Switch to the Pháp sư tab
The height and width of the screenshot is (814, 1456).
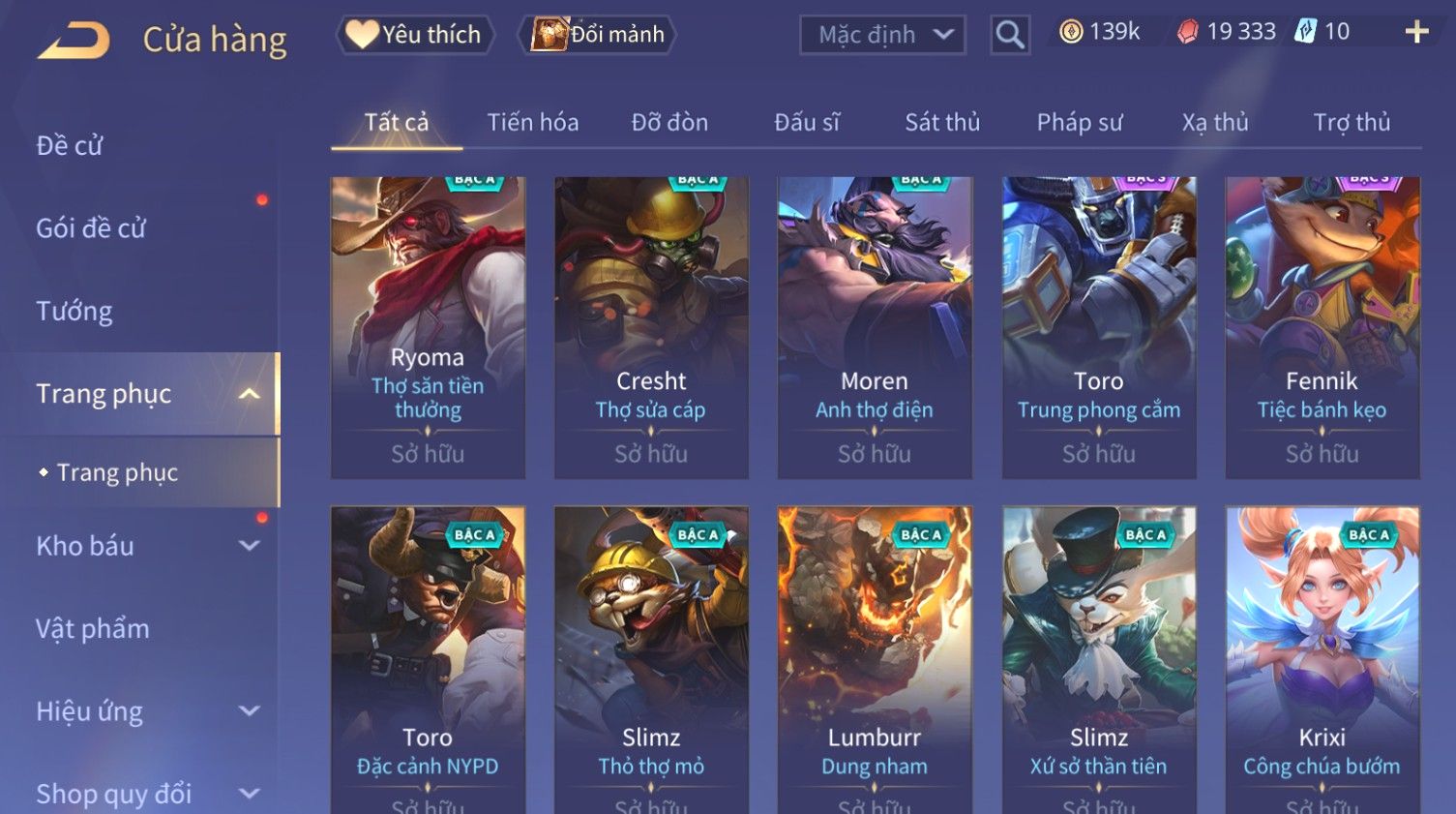tap(1080, 122)
